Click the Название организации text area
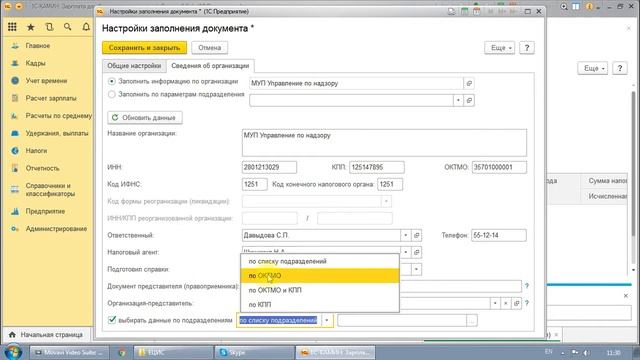This screenshot has height=360, width=640. click(x=384, y=143)
